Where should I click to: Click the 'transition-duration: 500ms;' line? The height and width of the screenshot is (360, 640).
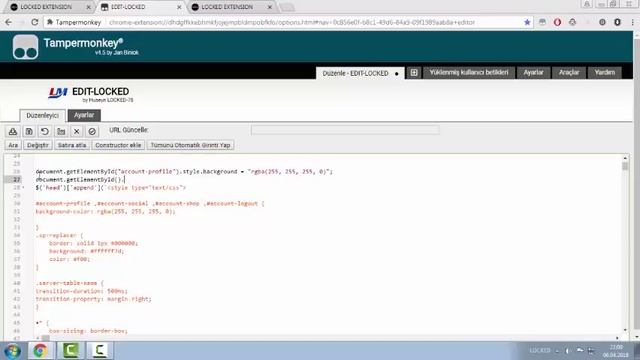(82, 291)
